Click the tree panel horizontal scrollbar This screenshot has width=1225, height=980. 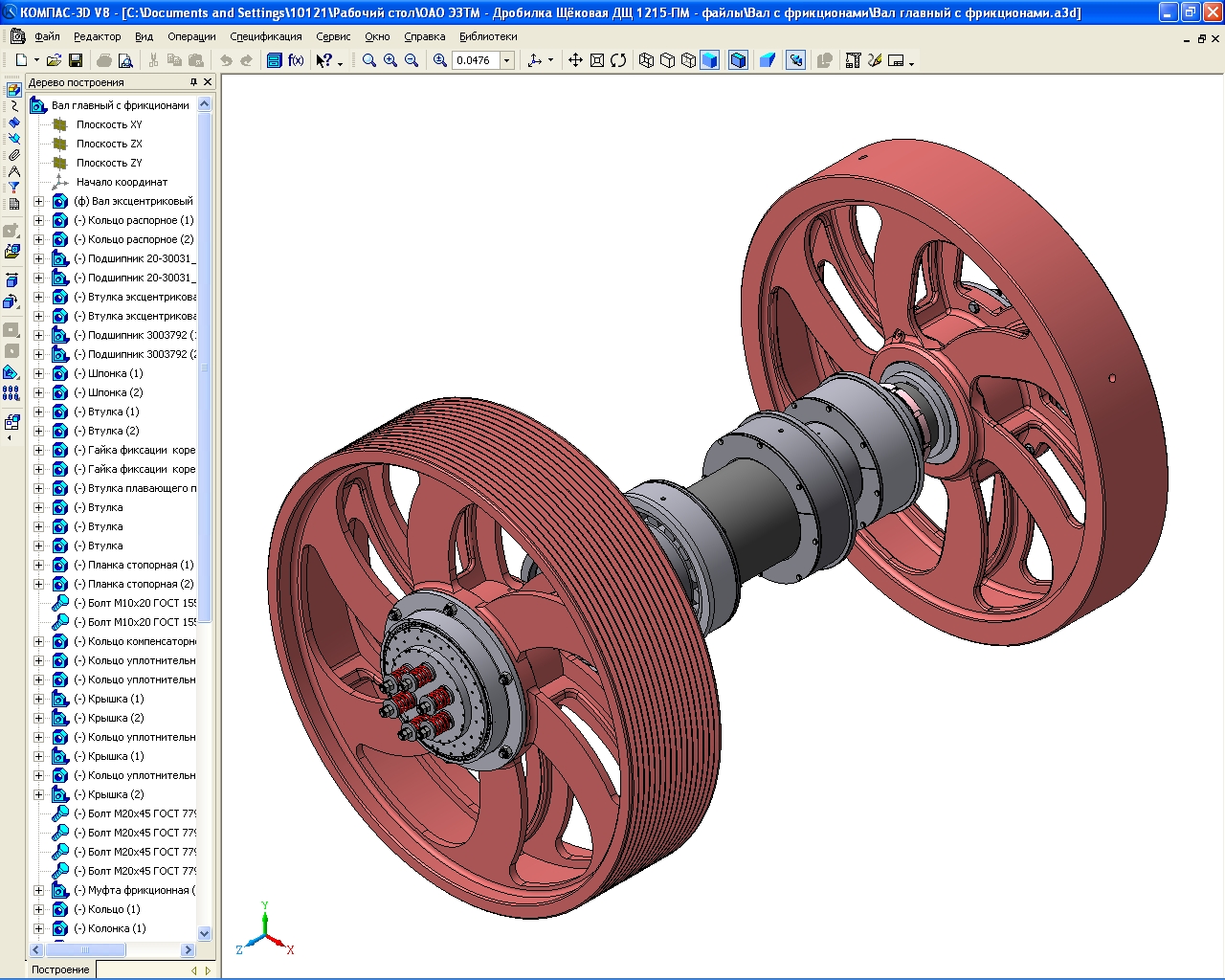[x=113, y=950]
